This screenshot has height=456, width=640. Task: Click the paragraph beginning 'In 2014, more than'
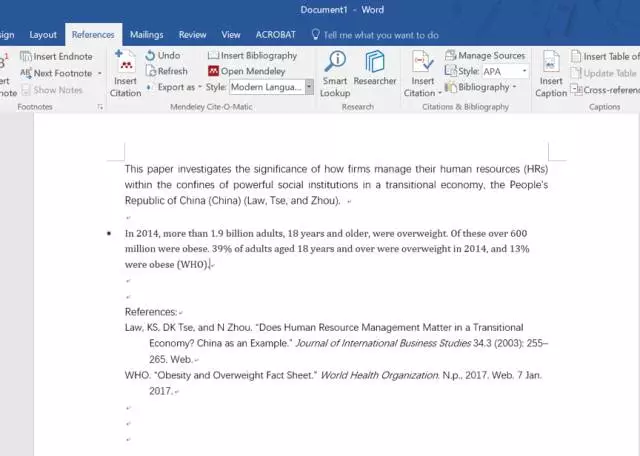click(x=327, y=249)
